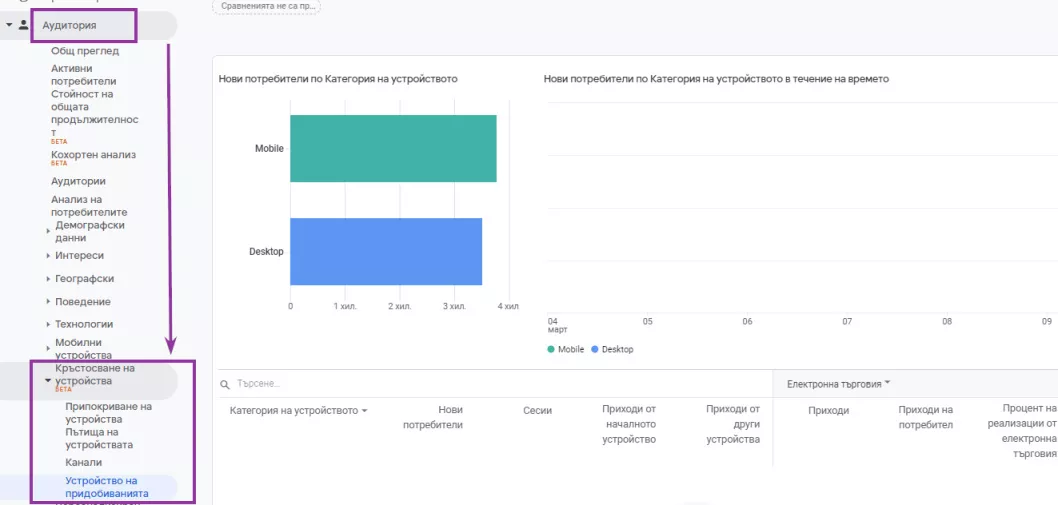Click the green Mobile bar in chart

[393, 149]
